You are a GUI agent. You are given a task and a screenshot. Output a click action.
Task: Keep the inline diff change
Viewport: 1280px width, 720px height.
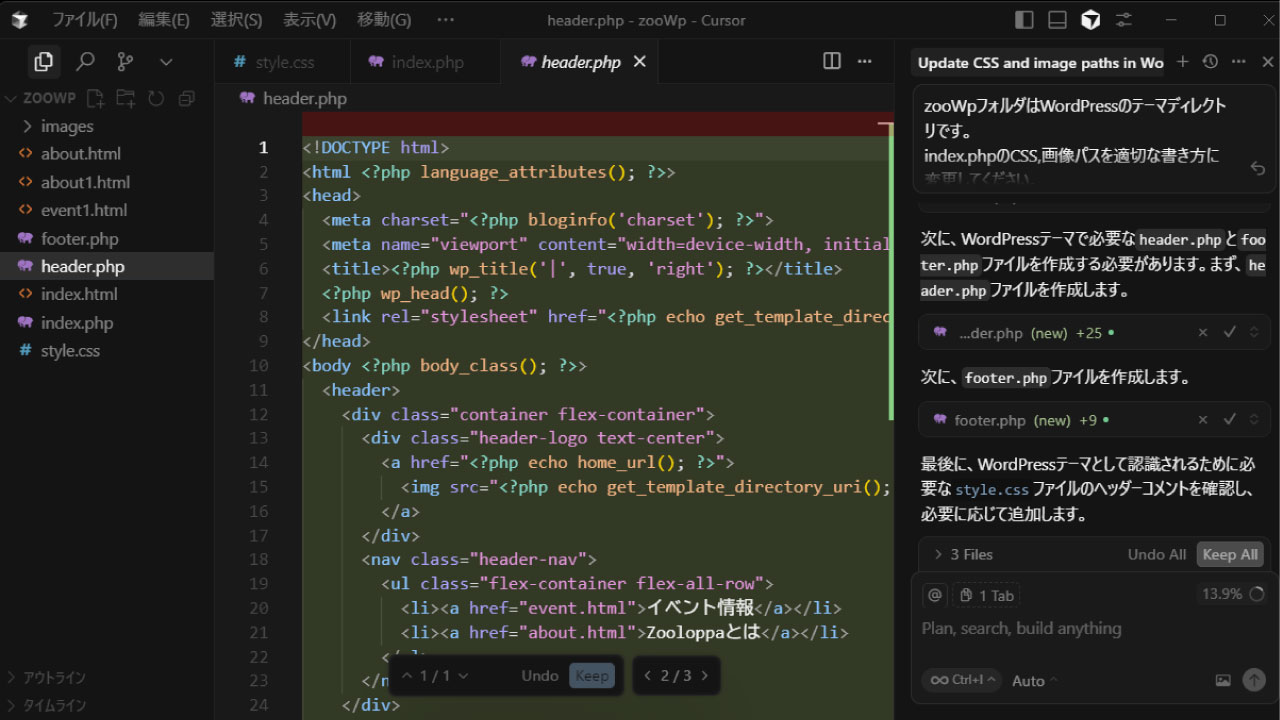tap(592, 676)
